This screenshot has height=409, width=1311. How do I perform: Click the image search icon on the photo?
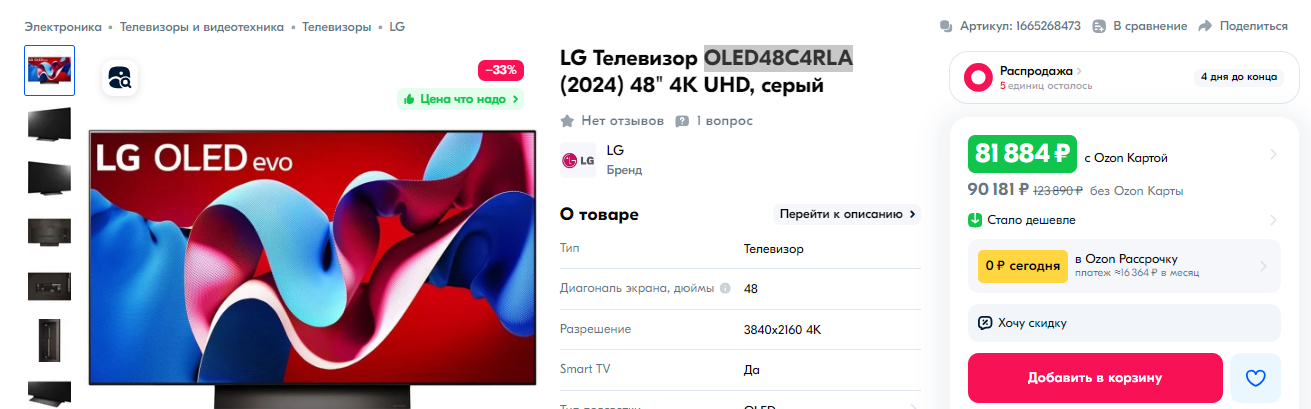pyautogui.click(x=120, y=78)
